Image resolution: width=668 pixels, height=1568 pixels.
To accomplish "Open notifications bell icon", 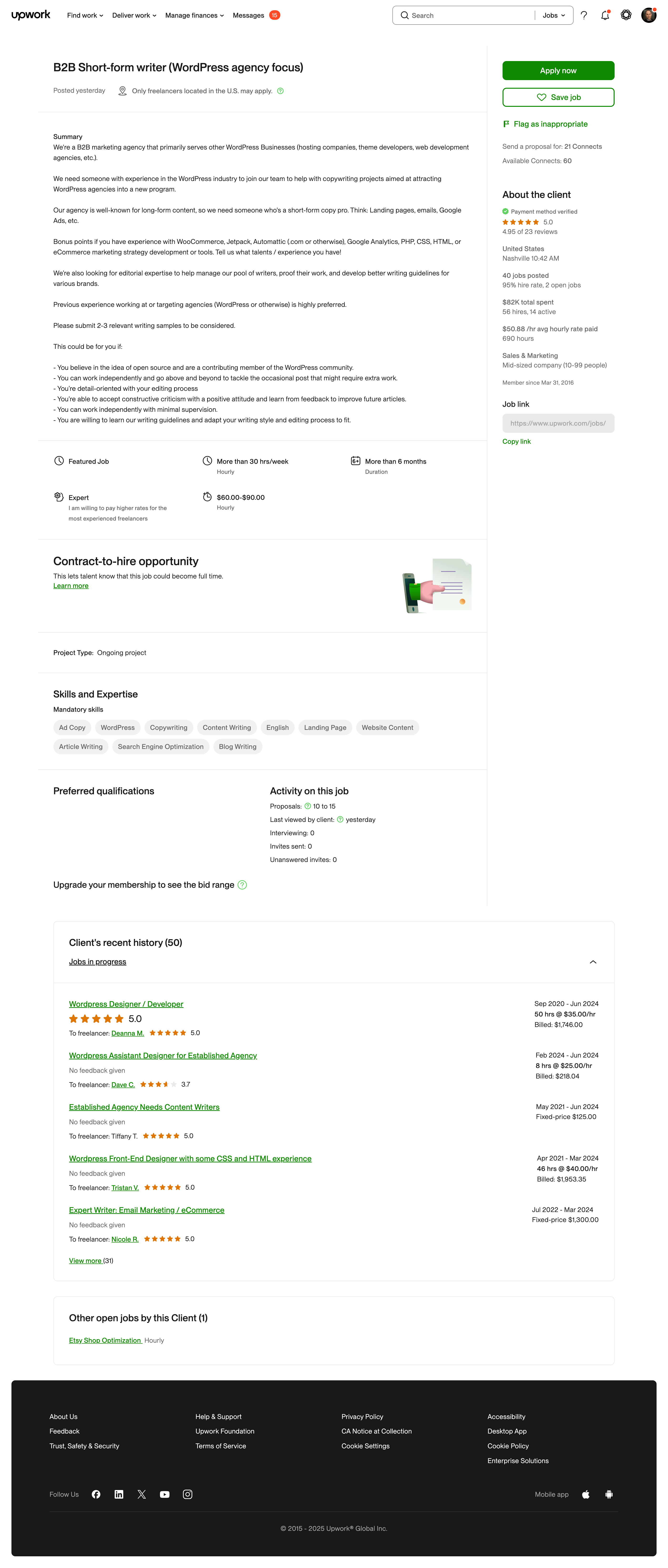I will 605,15.
